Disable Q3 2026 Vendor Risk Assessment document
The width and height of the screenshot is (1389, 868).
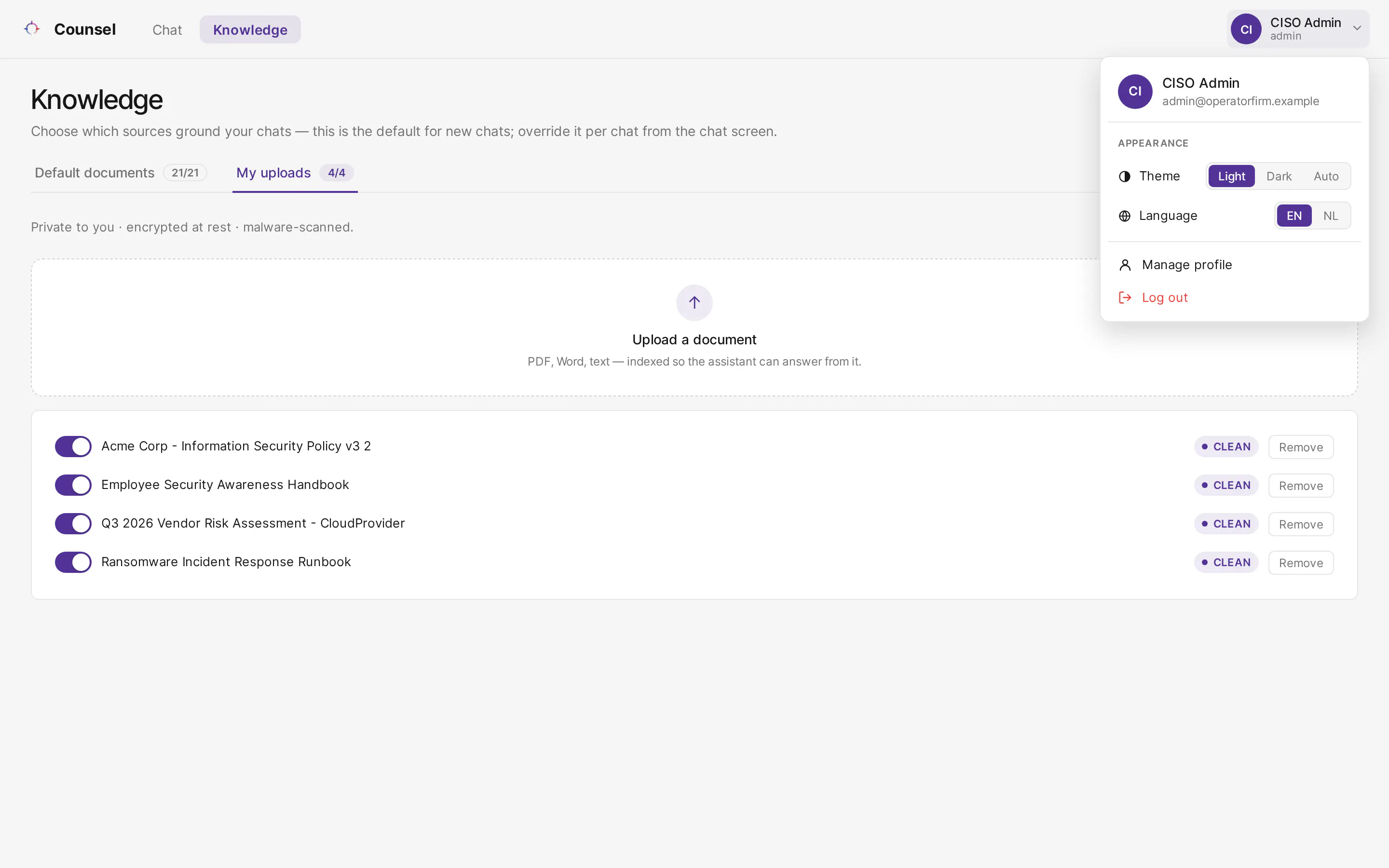coord(73,523)
